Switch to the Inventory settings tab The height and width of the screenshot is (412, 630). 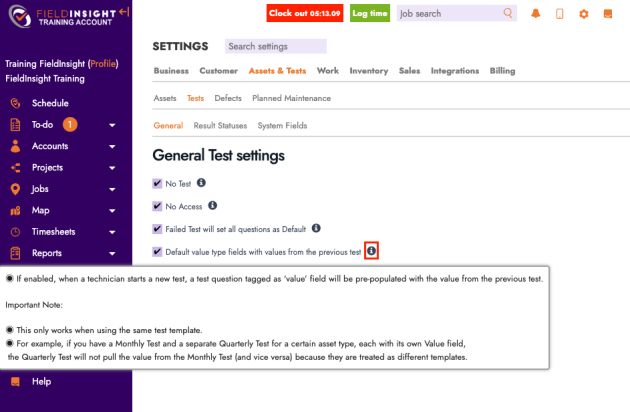click(369, 71)
